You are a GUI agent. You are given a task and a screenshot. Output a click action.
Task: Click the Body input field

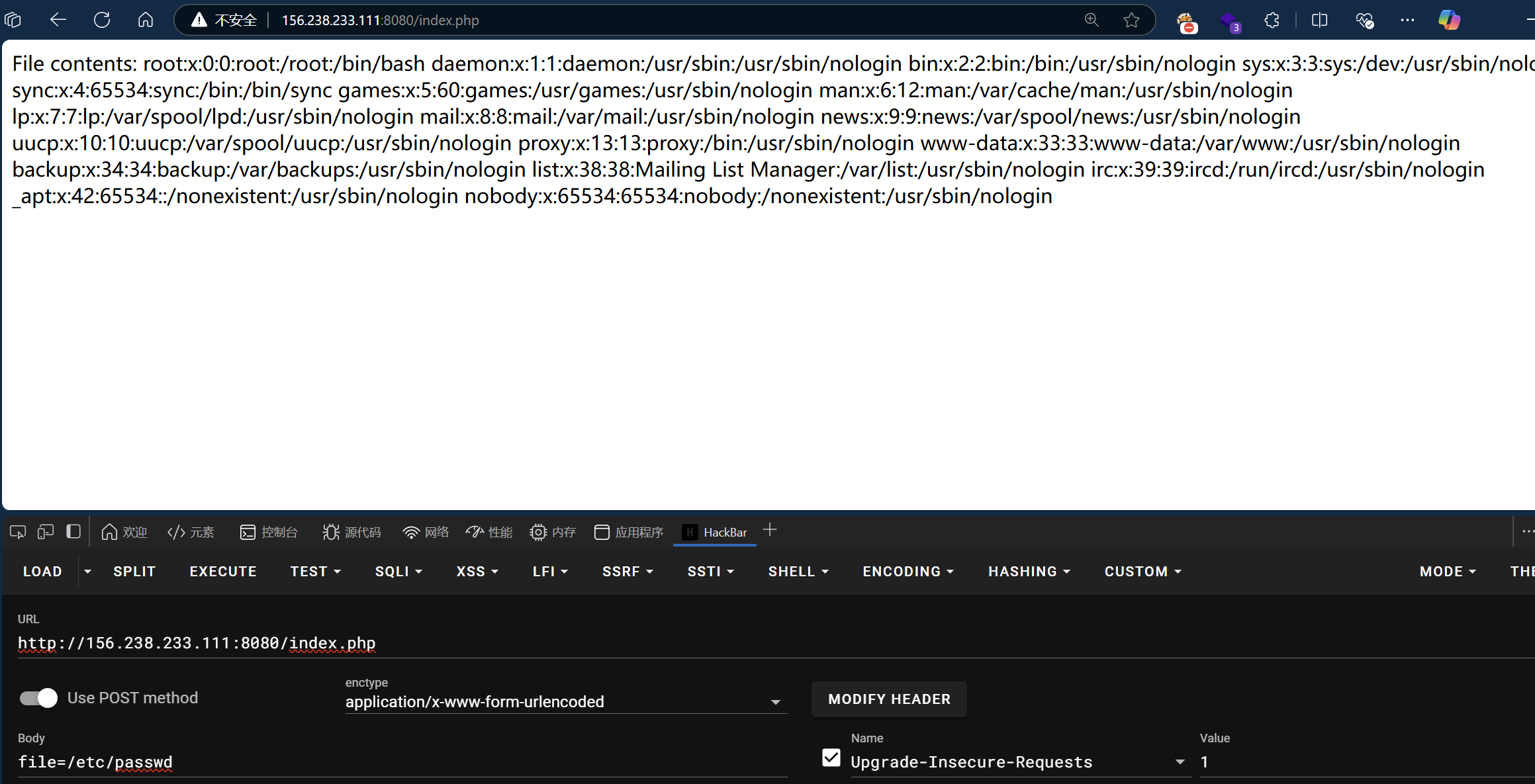point(397,762)
